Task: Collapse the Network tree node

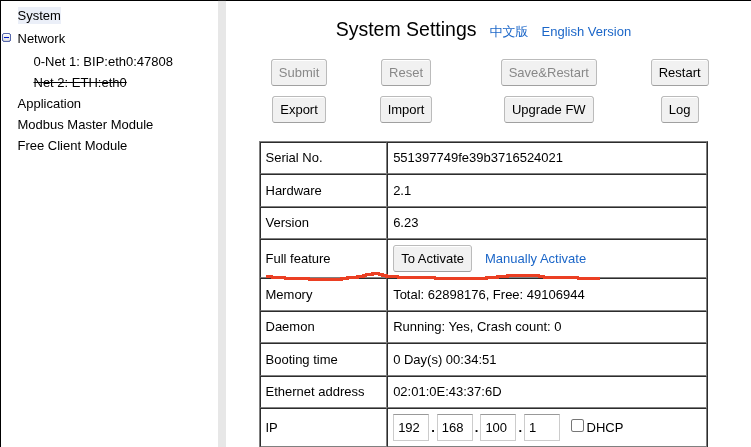Action: coord(7,38)
